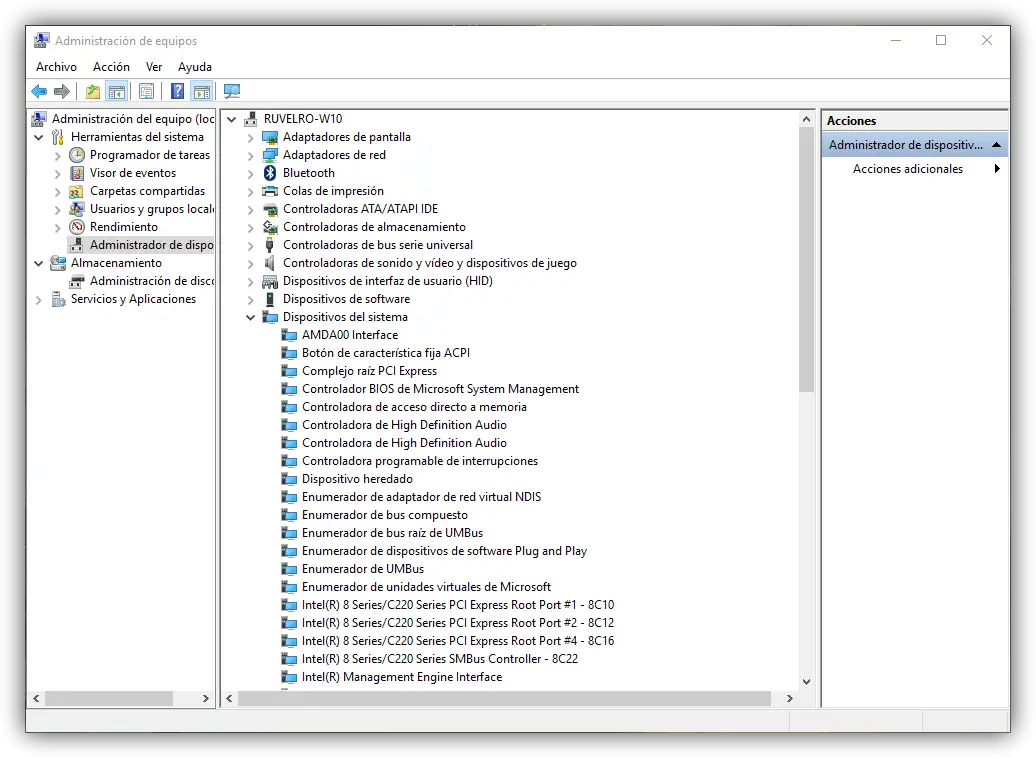Select AMDA00 Interface device
1036x758 pixels.
350,335
